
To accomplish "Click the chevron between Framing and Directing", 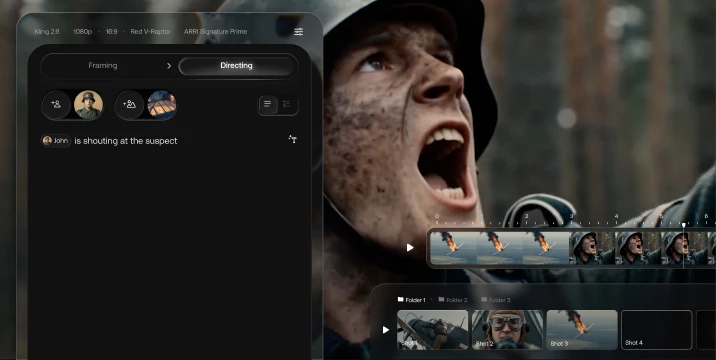I will [169, 66].
